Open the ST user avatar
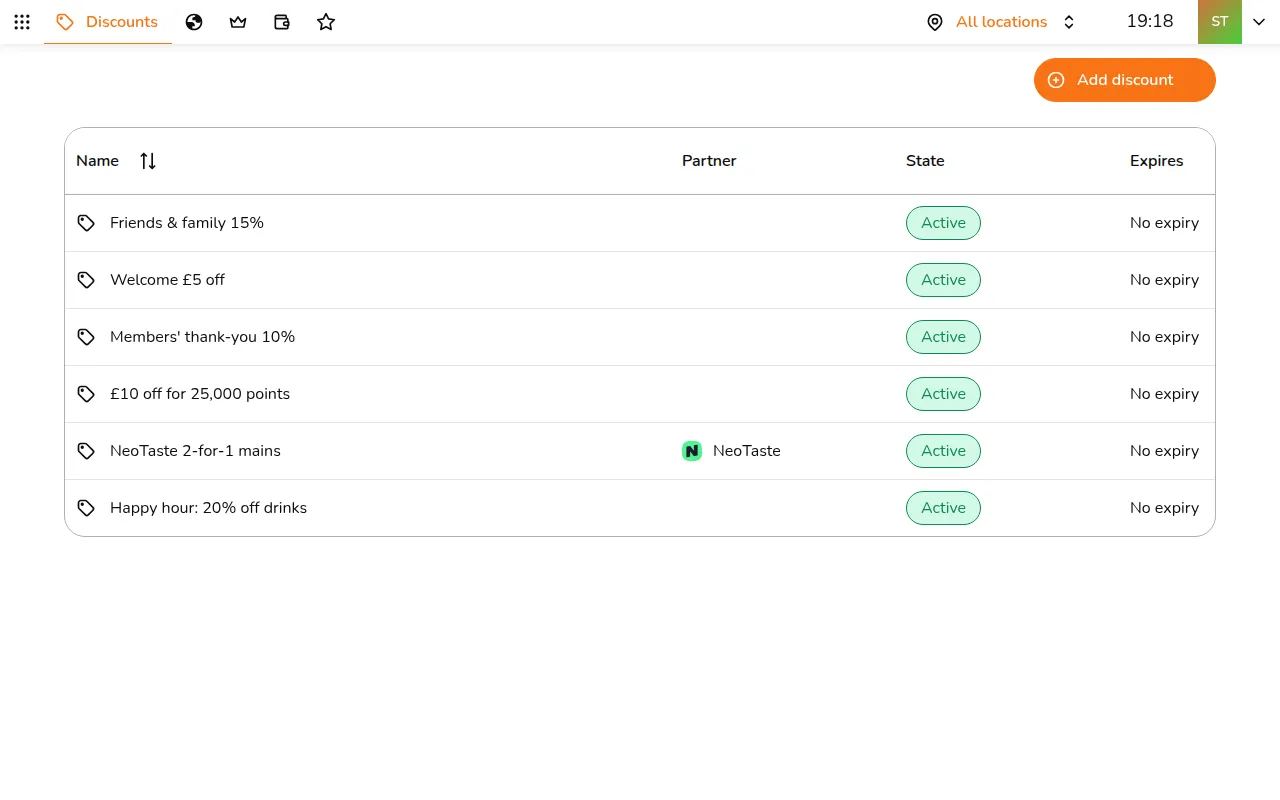This screenshot has height=800, width=1280. click(1220, 22)
